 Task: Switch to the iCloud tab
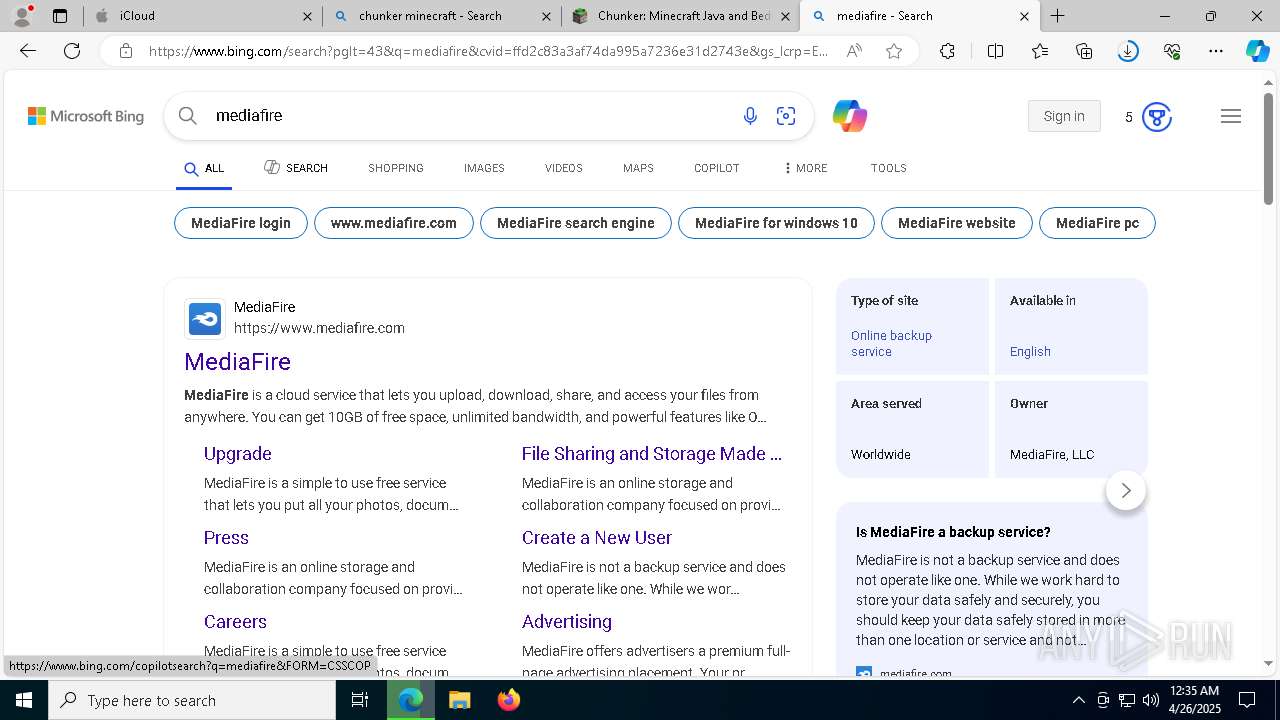click(x=205, y=16)
